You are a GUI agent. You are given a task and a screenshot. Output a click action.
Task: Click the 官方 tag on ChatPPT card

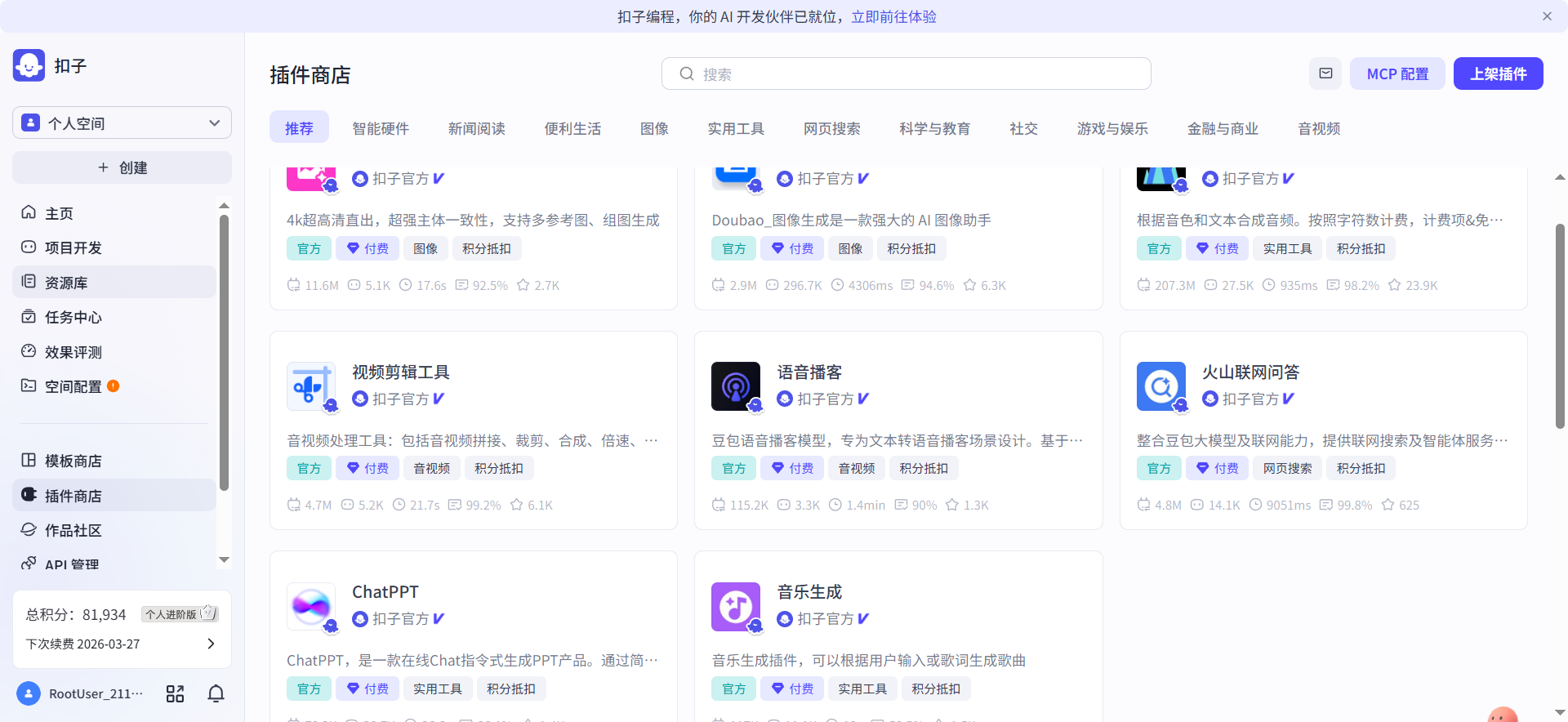tap(309, 689)
